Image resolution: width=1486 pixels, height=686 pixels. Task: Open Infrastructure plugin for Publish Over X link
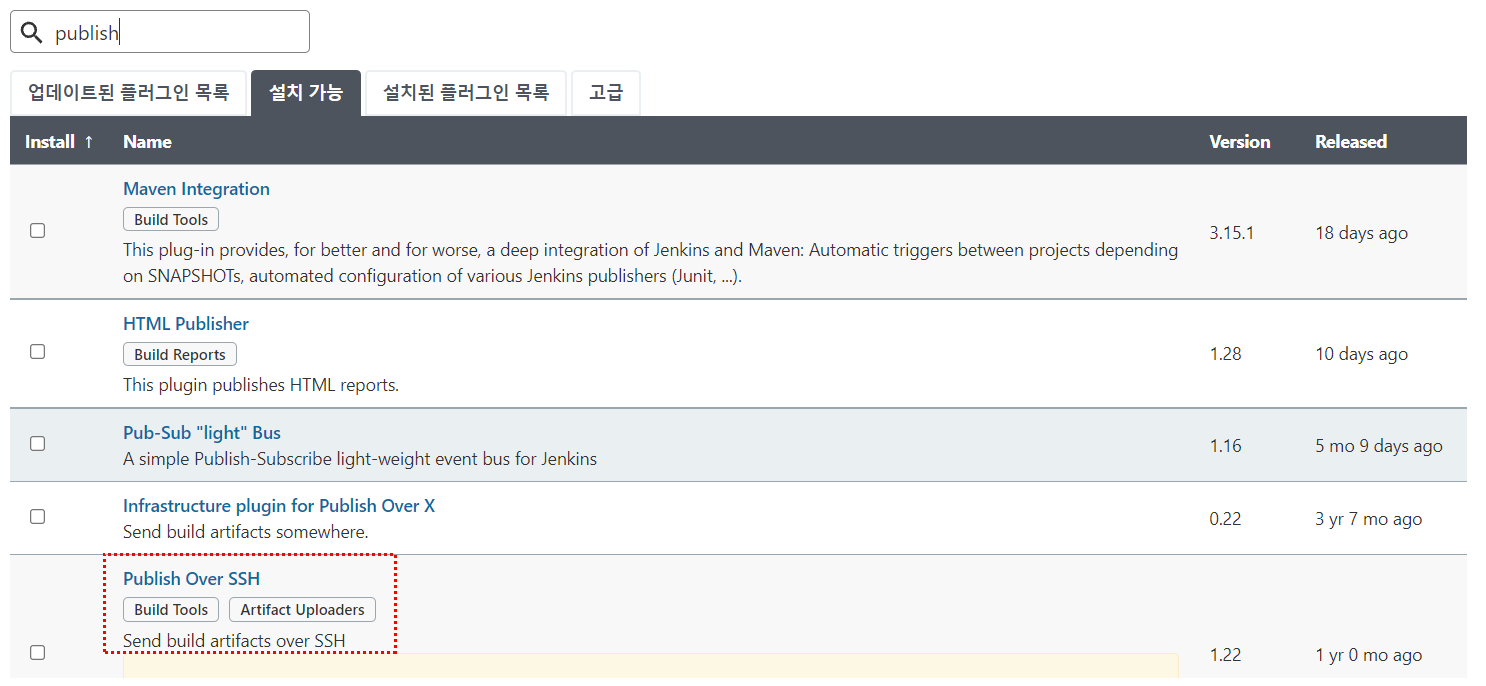click(x=279, y=506)
